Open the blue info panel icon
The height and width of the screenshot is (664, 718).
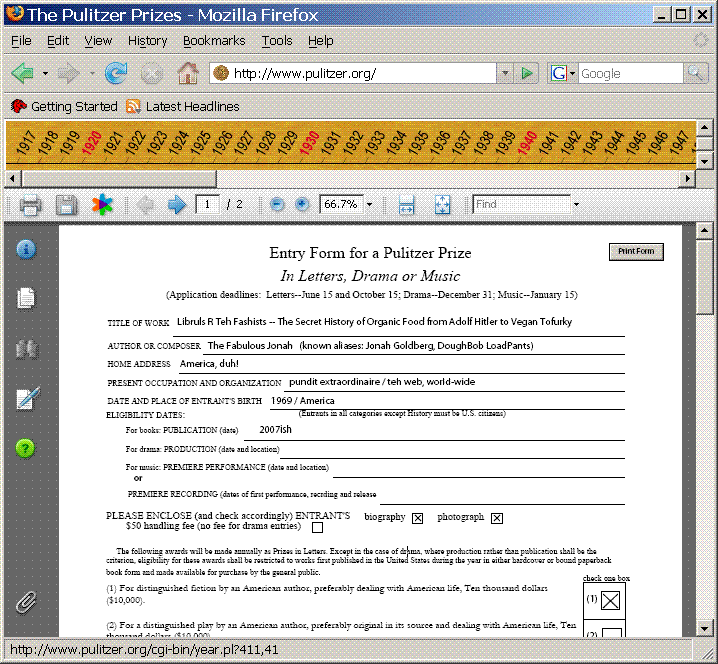[x=26, y=250]
